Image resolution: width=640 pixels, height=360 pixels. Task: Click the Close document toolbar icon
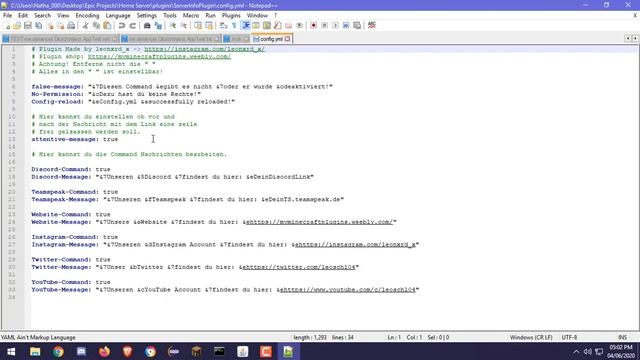click(x=50, y=25)
